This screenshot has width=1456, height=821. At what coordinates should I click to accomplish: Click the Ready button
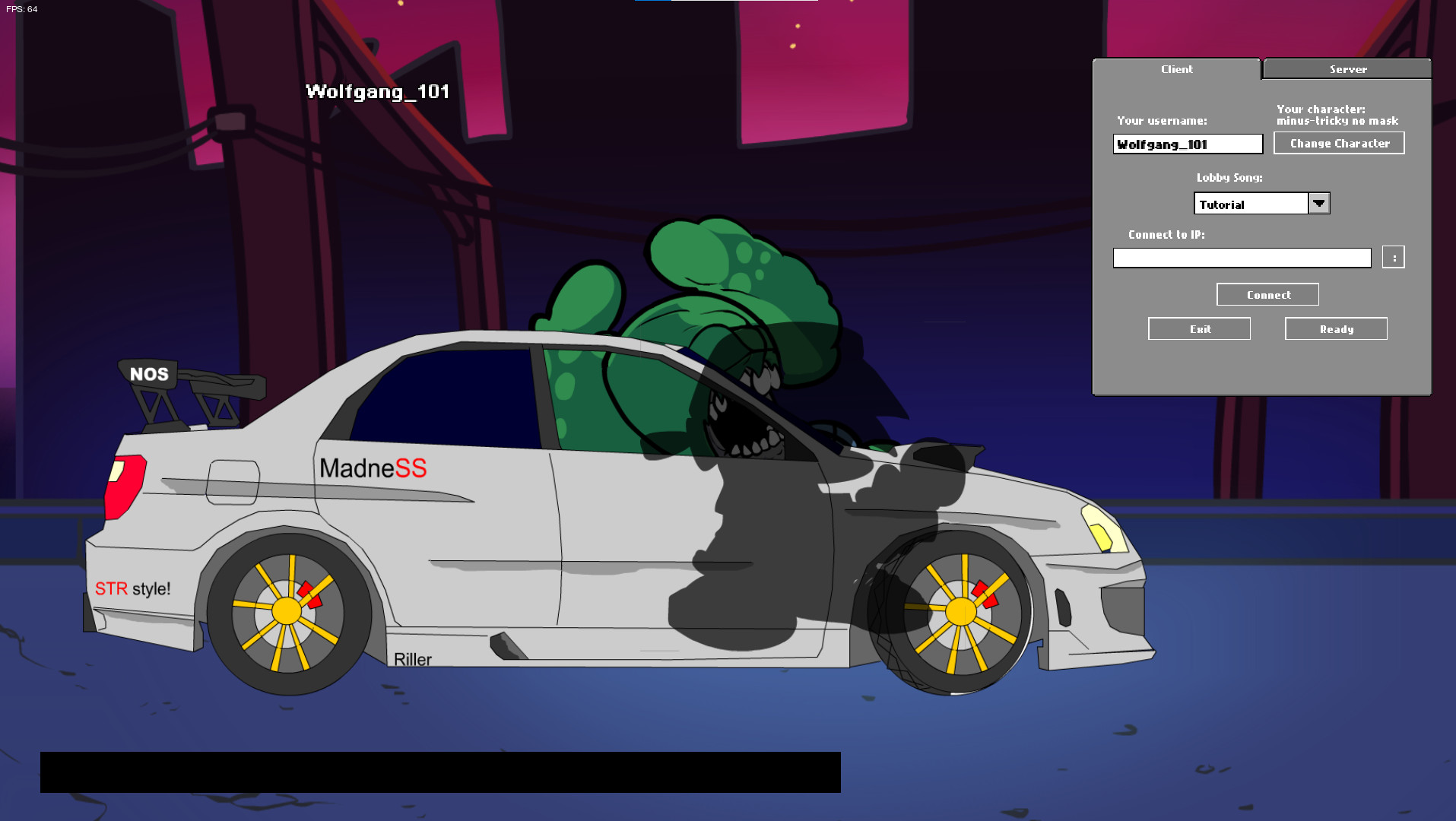click(1336, 329)
